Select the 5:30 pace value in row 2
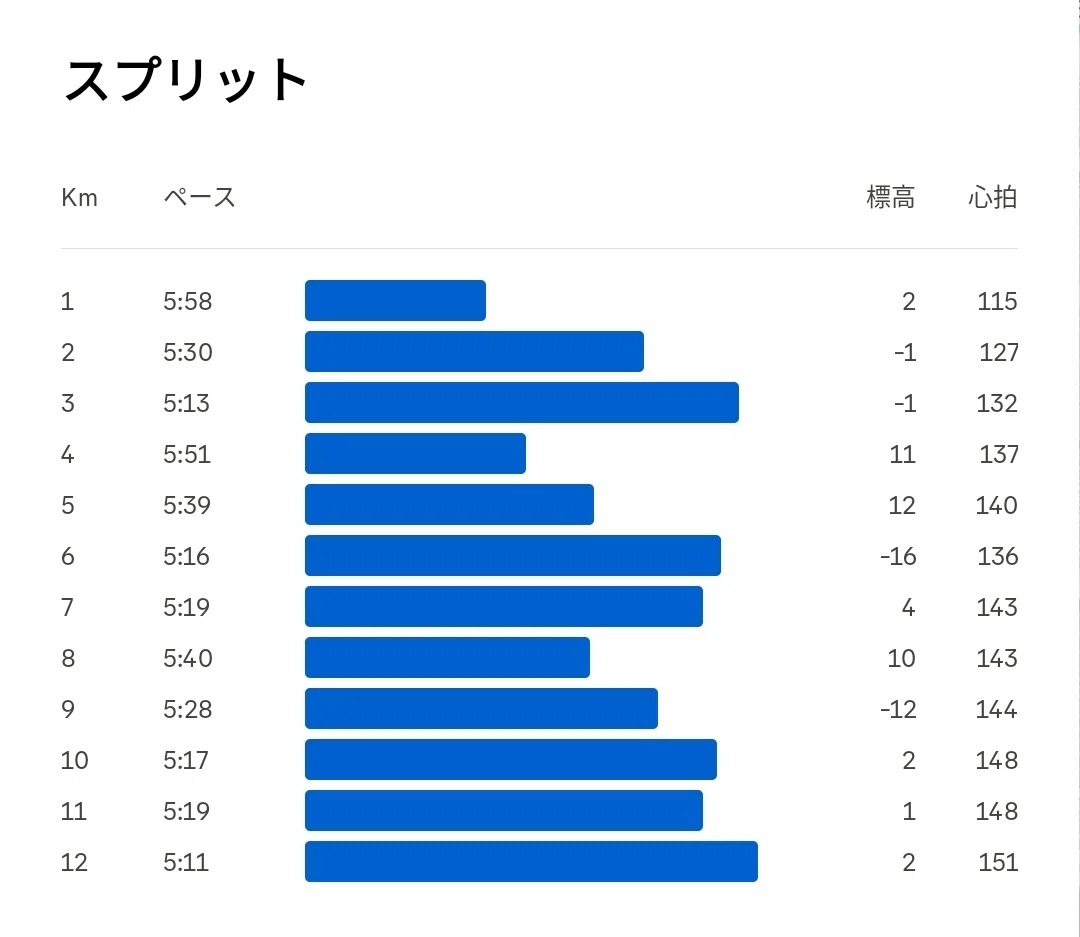Image resolution: width=1080 pixels, height=937 pixels. coord(187,352)
